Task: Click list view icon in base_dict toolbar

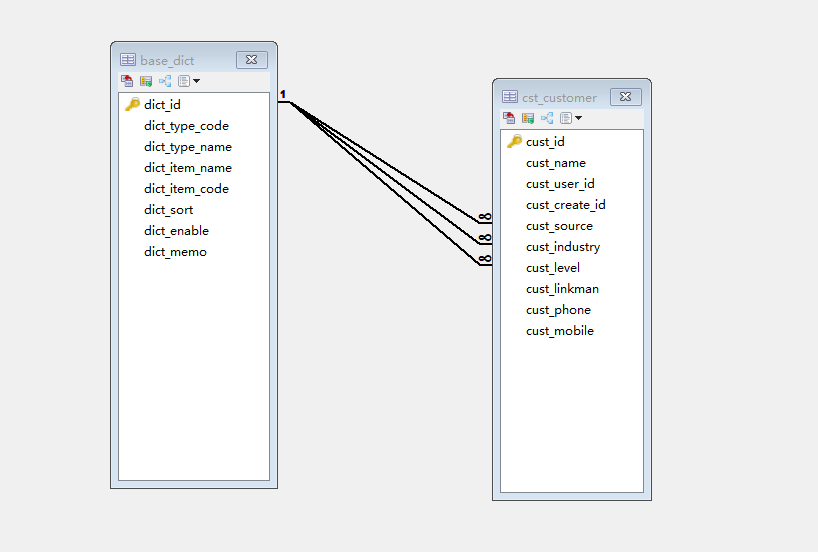Action: click(x=184, y=81)
